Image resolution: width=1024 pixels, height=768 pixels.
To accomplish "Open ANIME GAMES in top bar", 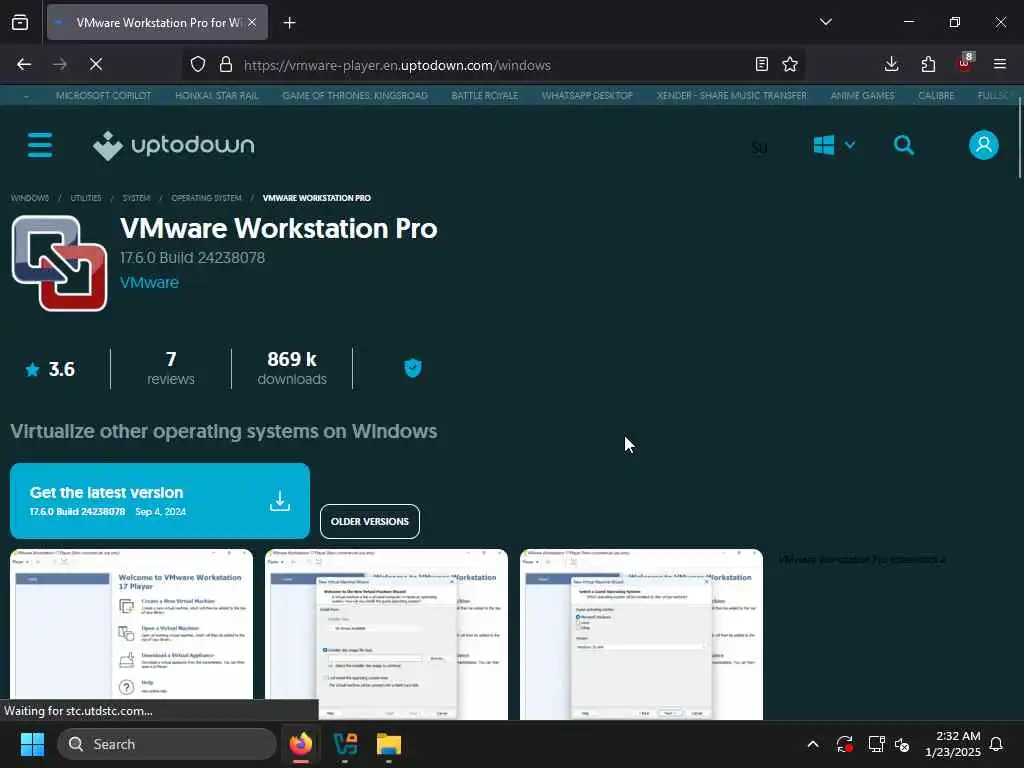I will coord(862,95).
